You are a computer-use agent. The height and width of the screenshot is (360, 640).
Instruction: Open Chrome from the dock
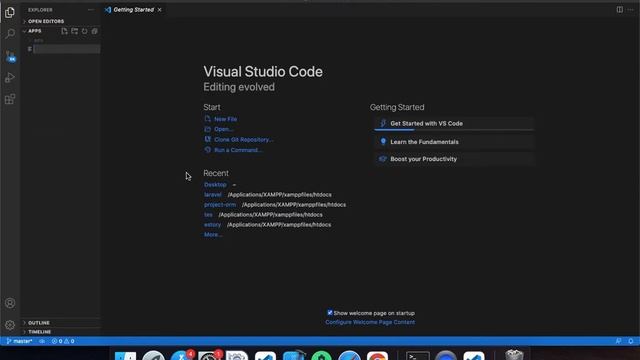[x=377, y=356]
